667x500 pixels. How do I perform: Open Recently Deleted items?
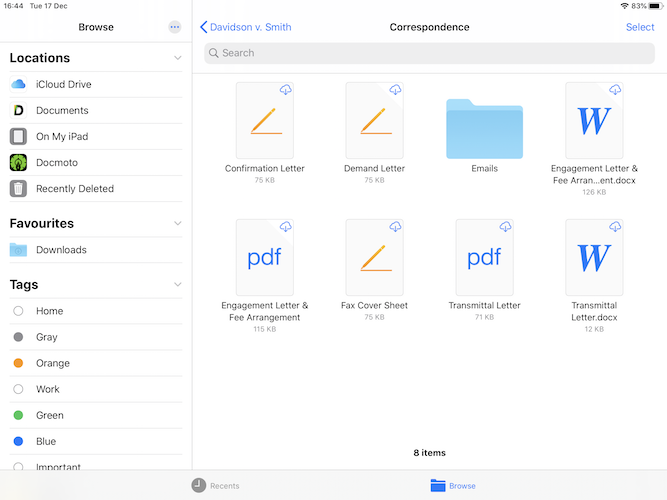(96, 189)
